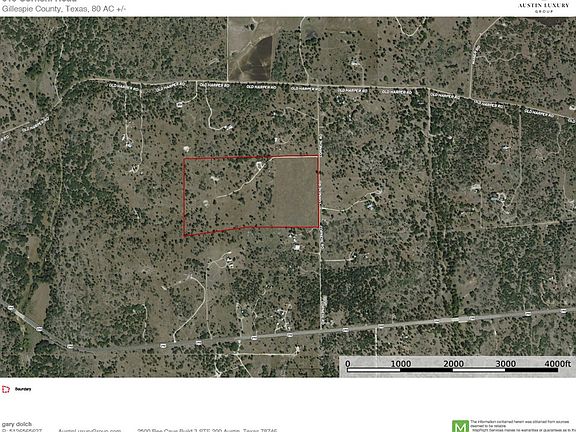Open the Austin Luxury Group logo
Viewport: 576px width, 432px height.
click(x=543, y=7)
